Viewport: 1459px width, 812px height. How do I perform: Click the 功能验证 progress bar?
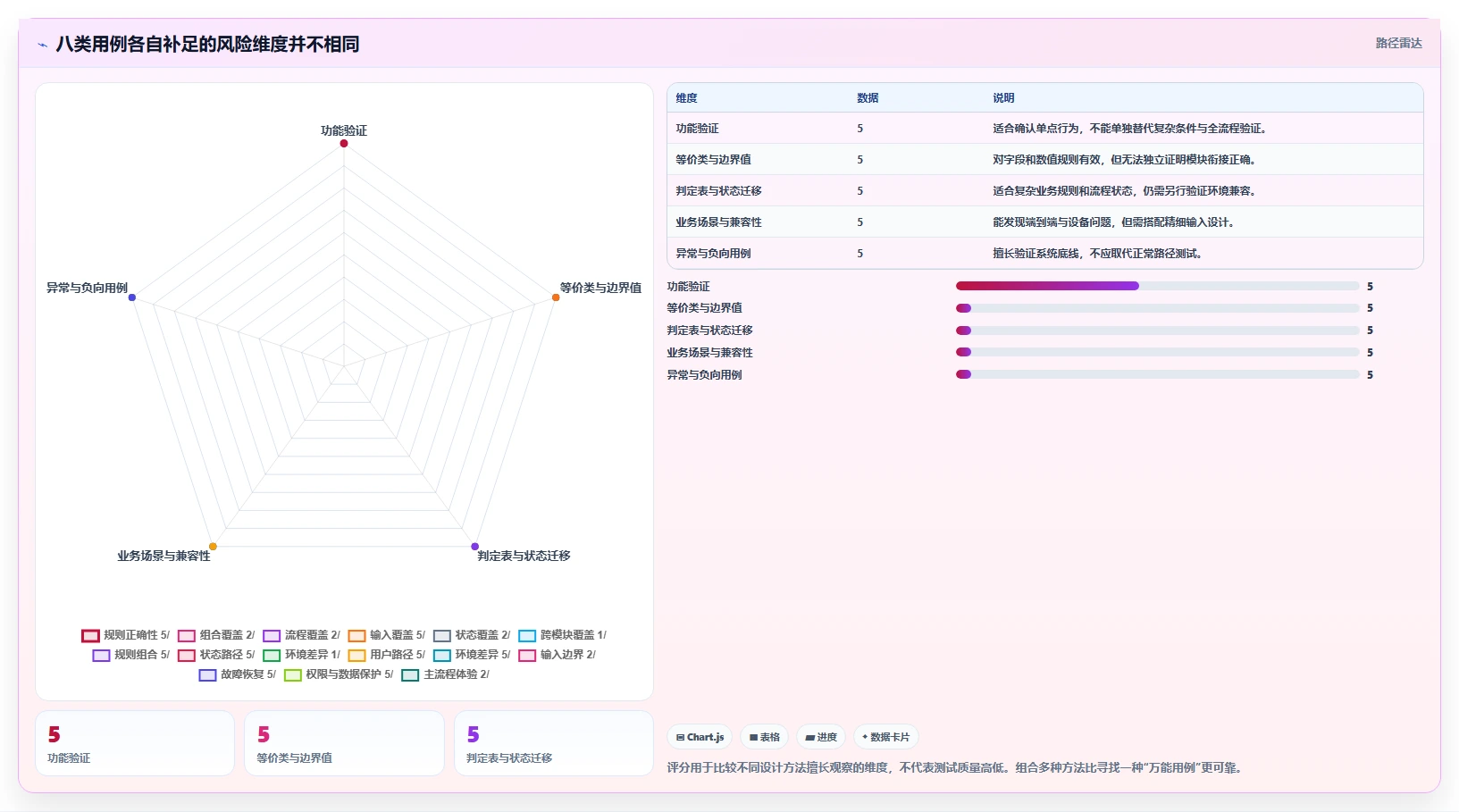pos(1157,286)
